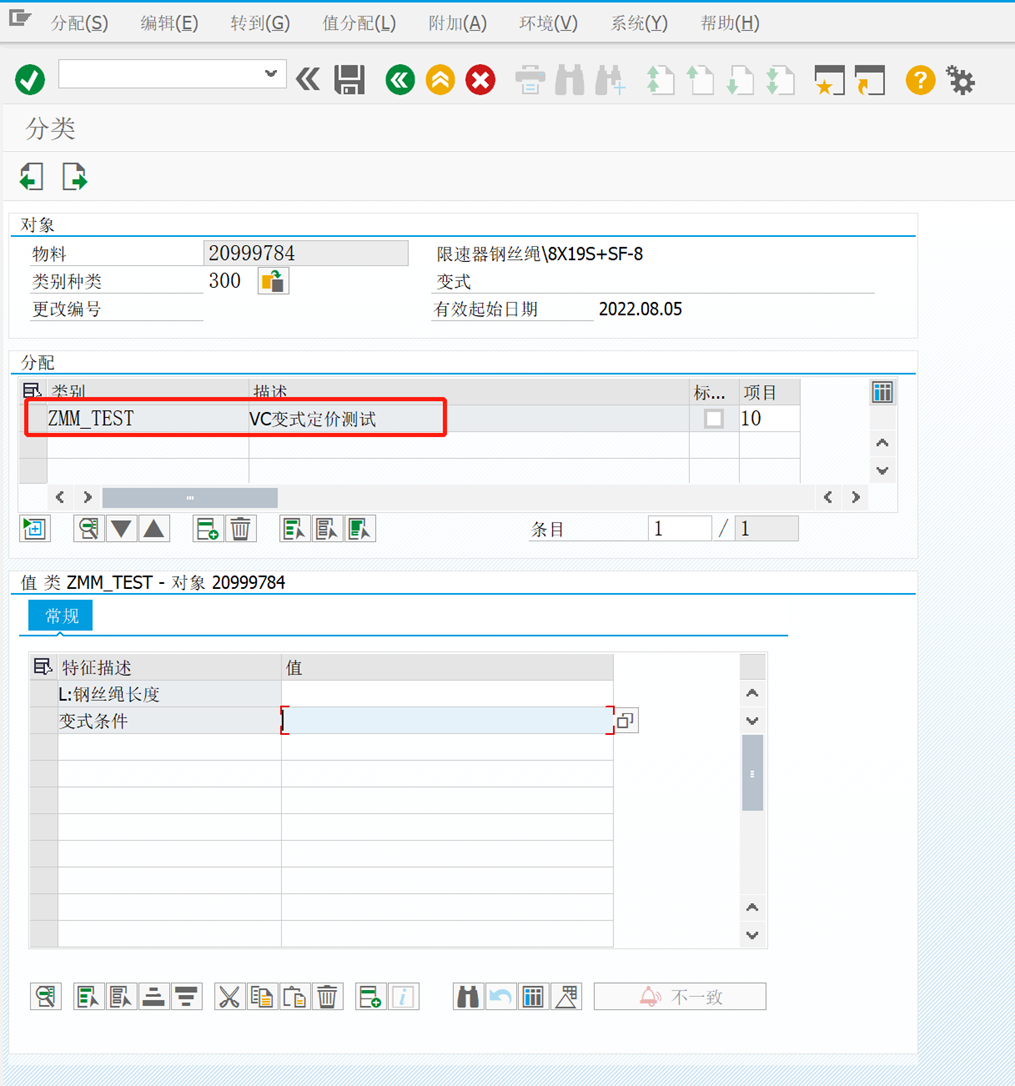The image size is (1015, 1086).
Task: Click value input field for 变式条件
Action: [448, 721]
